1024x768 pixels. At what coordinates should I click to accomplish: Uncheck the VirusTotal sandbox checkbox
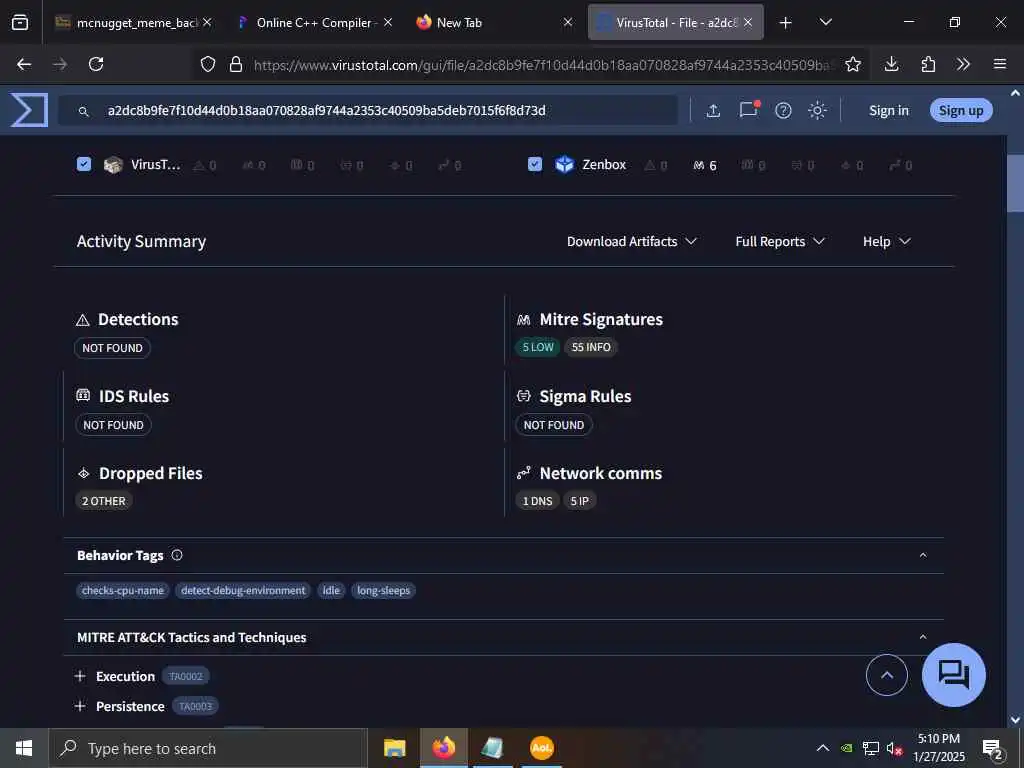point(84,164)
